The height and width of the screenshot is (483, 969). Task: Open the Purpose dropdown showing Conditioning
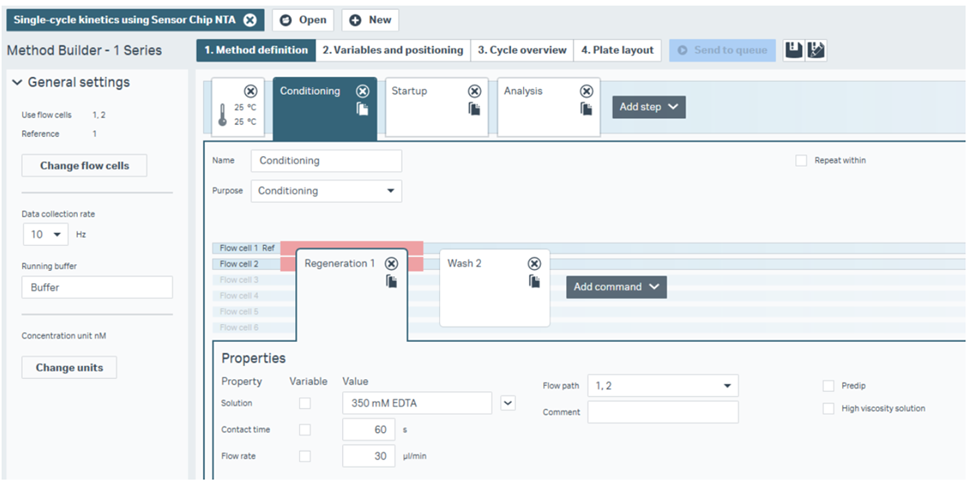click(326, 191)
